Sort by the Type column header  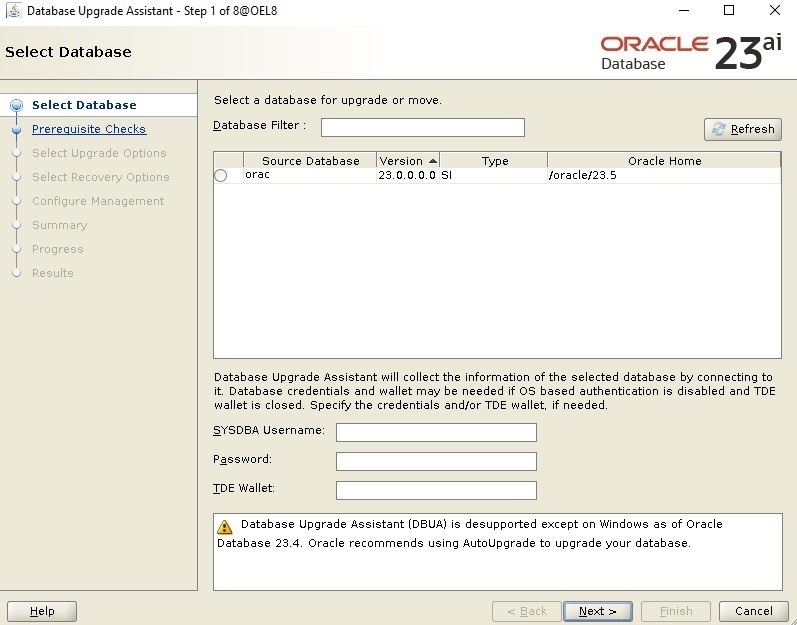(x=494, y=161)
